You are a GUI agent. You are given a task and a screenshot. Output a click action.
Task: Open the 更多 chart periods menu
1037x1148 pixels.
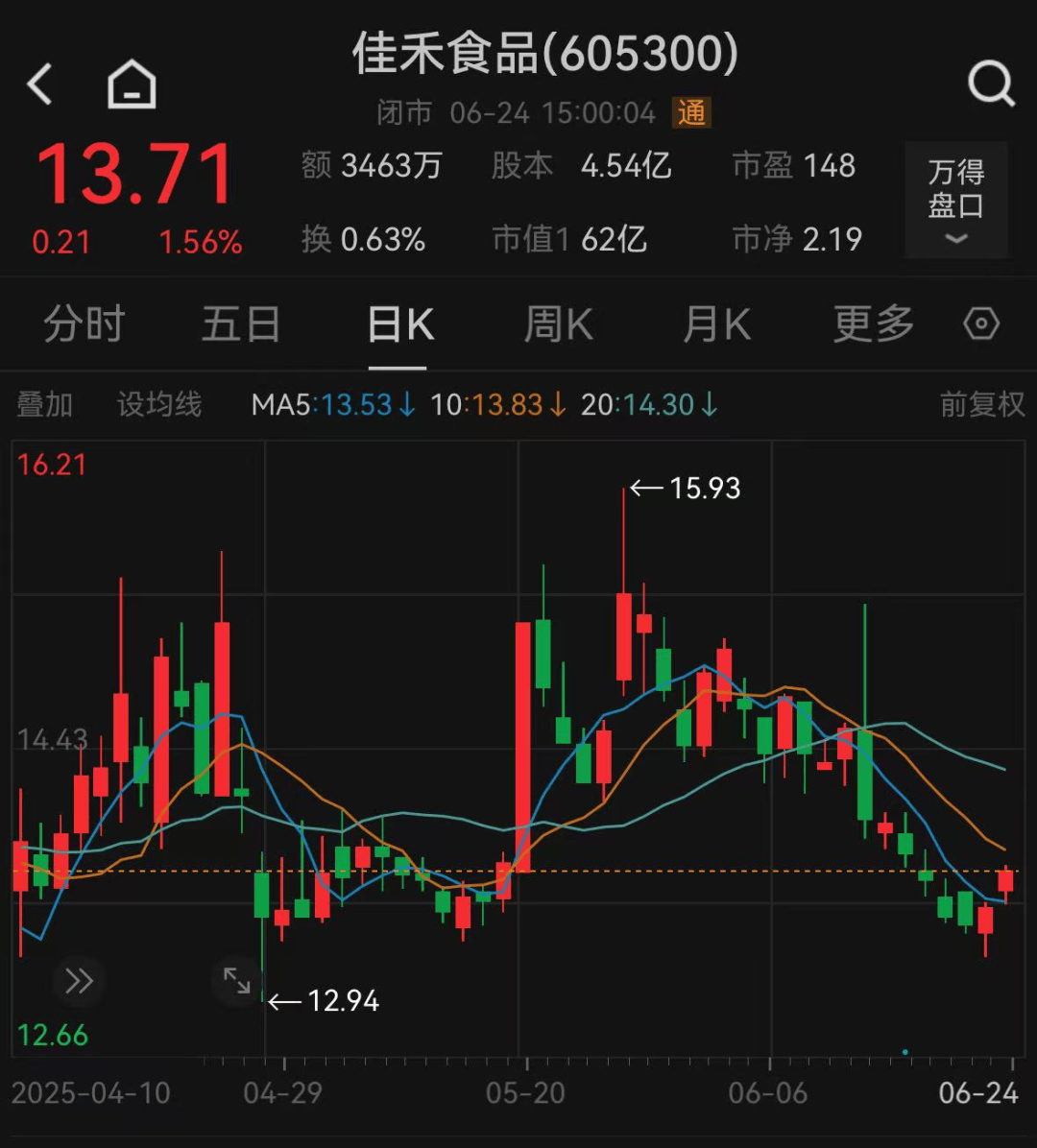tap(874, 323)
